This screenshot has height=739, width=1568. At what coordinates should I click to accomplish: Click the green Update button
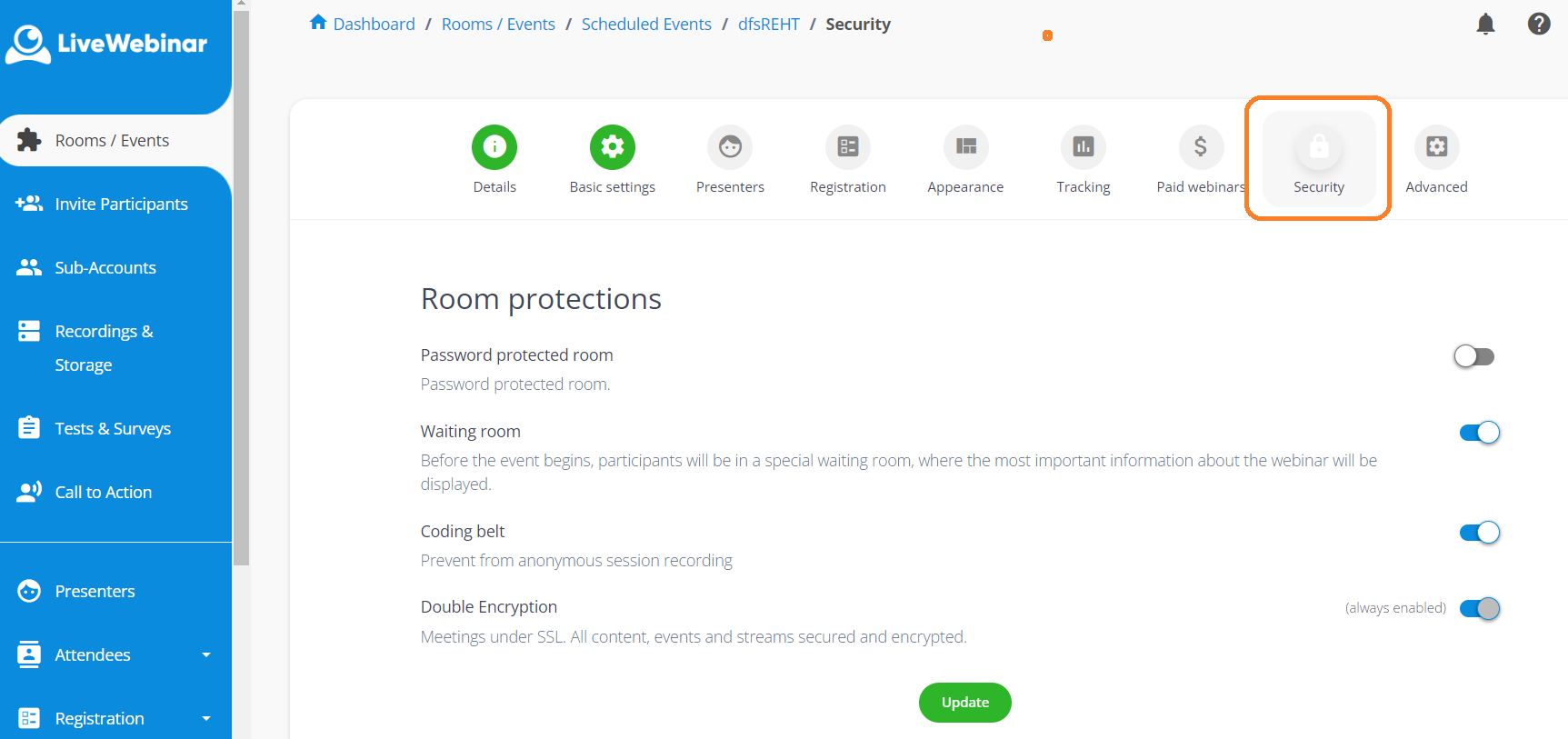point(964,703)
